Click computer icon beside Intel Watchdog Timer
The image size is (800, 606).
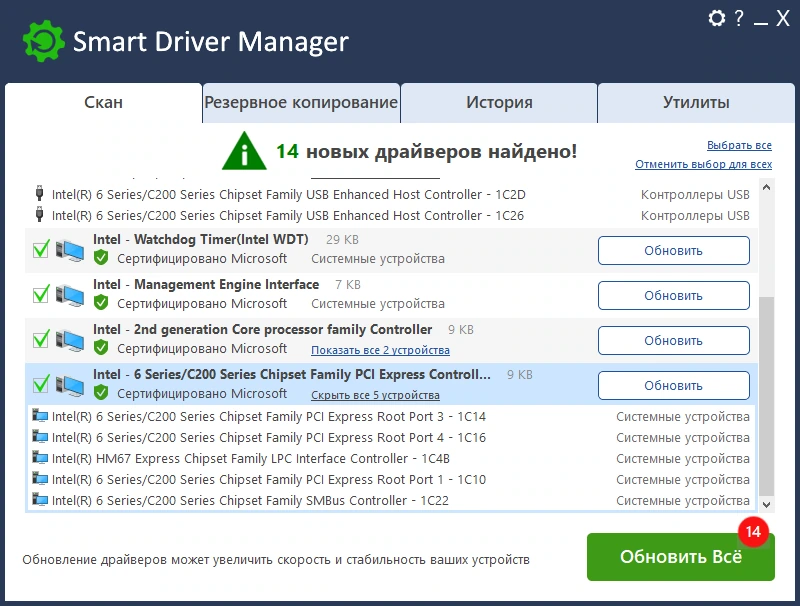coord(70,250)
